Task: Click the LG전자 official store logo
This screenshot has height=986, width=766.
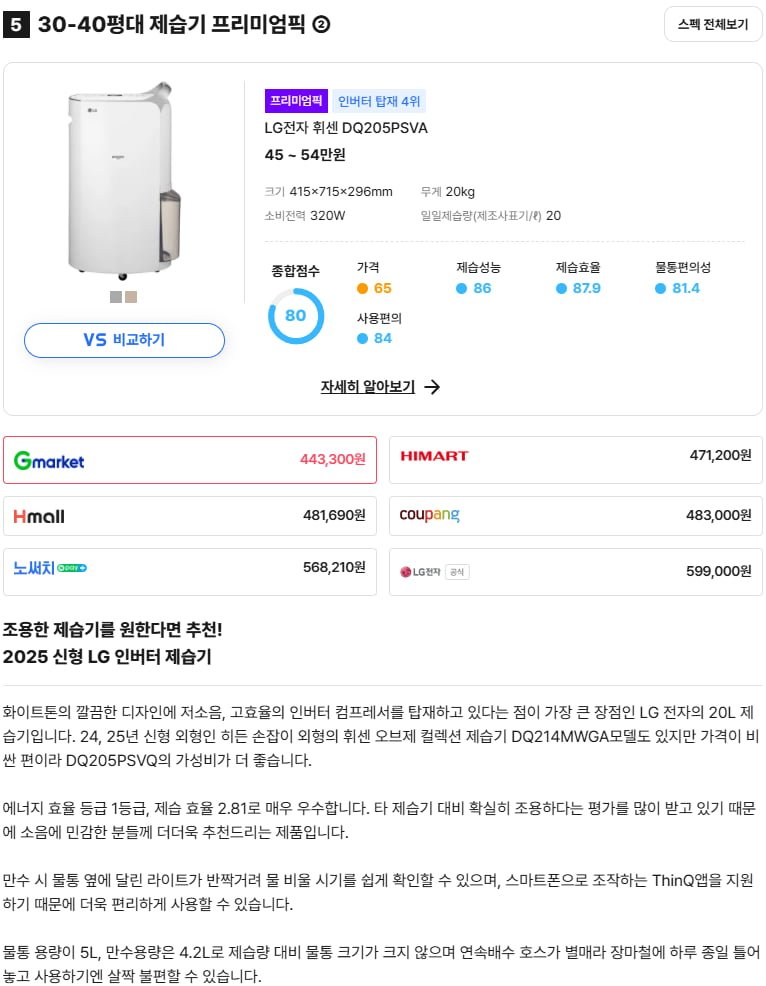Action: [x=434, y=571]
